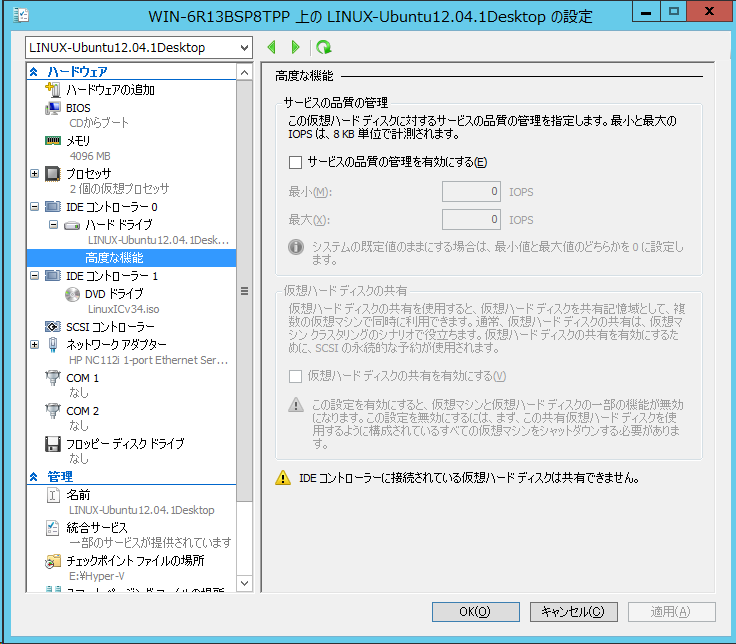Collapse the IDE コントローラー 0 node
Viewport: 736px width, 644px height.
[x=34, y=207]
